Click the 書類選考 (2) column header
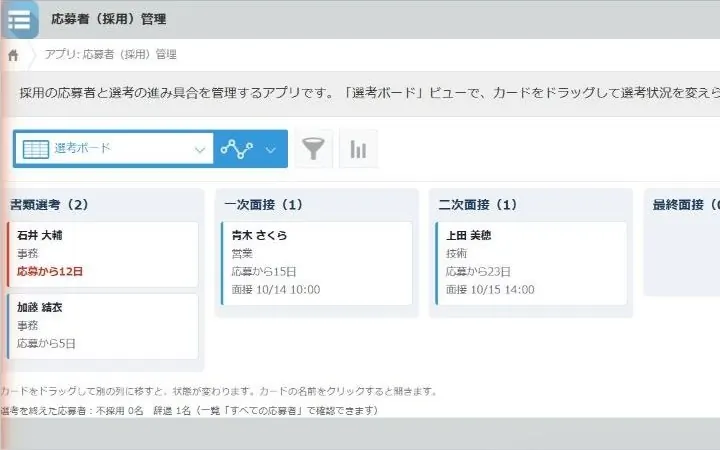This screenshot has width=720, height=450. 49,205
